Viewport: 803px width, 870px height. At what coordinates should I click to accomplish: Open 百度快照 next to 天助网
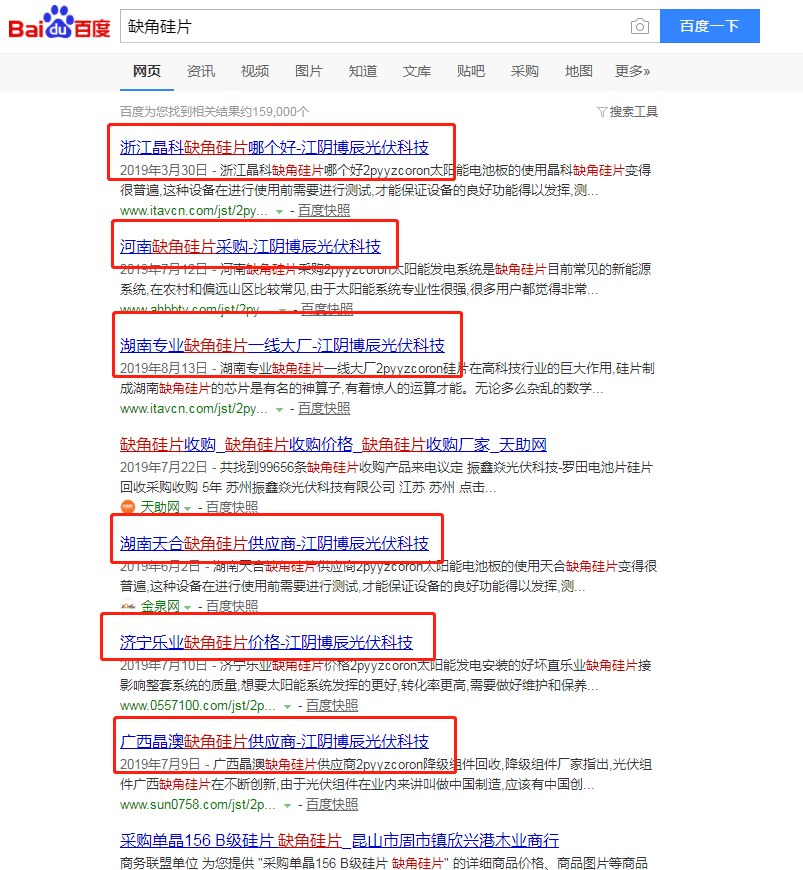pyautogui.click(x=232, y=507)
